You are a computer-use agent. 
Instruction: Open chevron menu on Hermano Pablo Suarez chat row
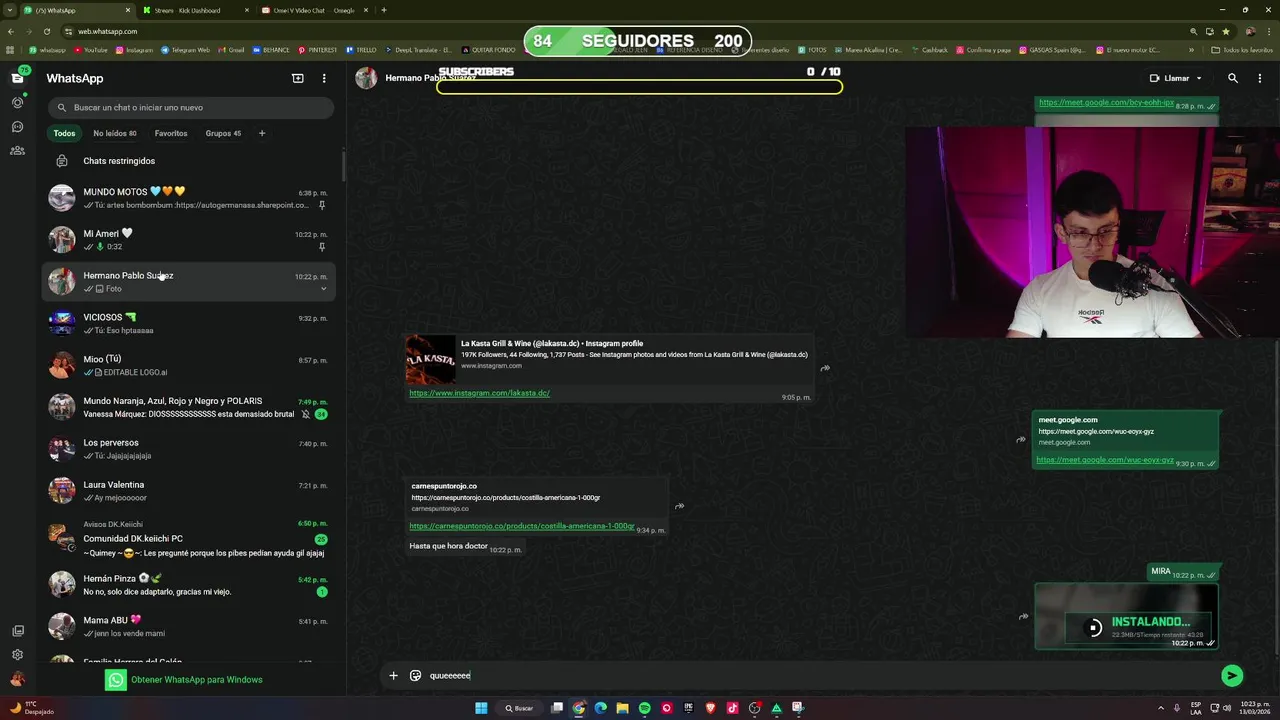[323, 289]
